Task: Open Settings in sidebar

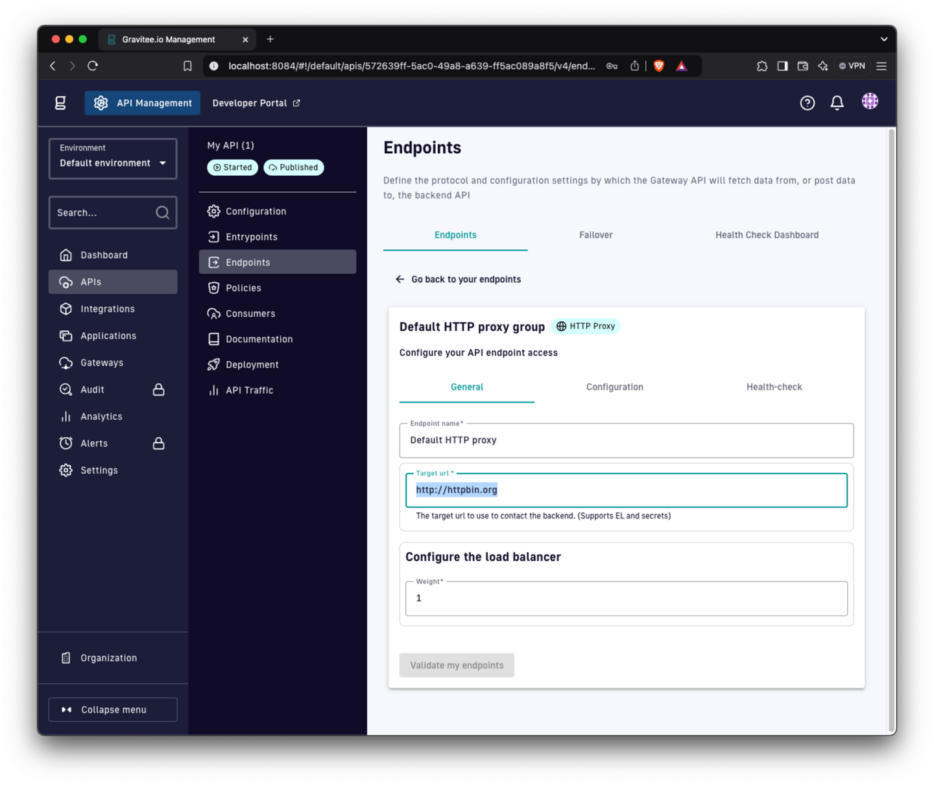Action: click(113, 470)
